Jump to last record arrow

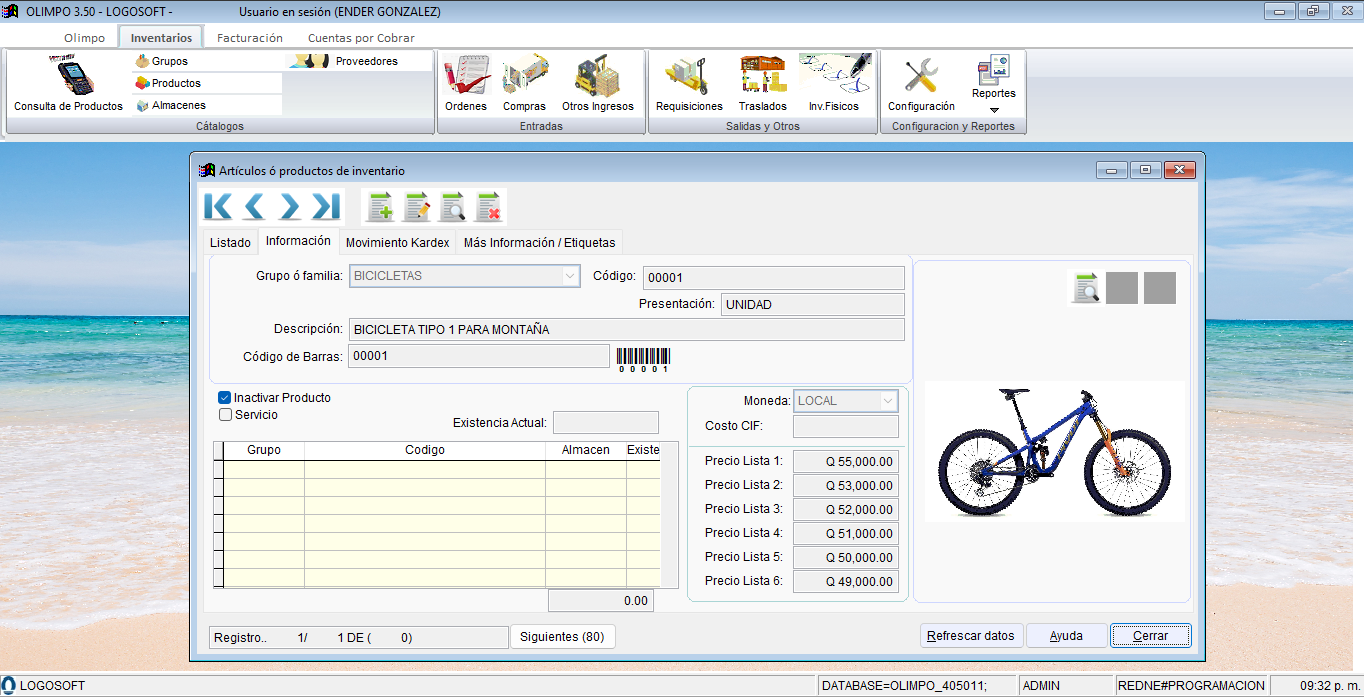[x=326, y=207]
